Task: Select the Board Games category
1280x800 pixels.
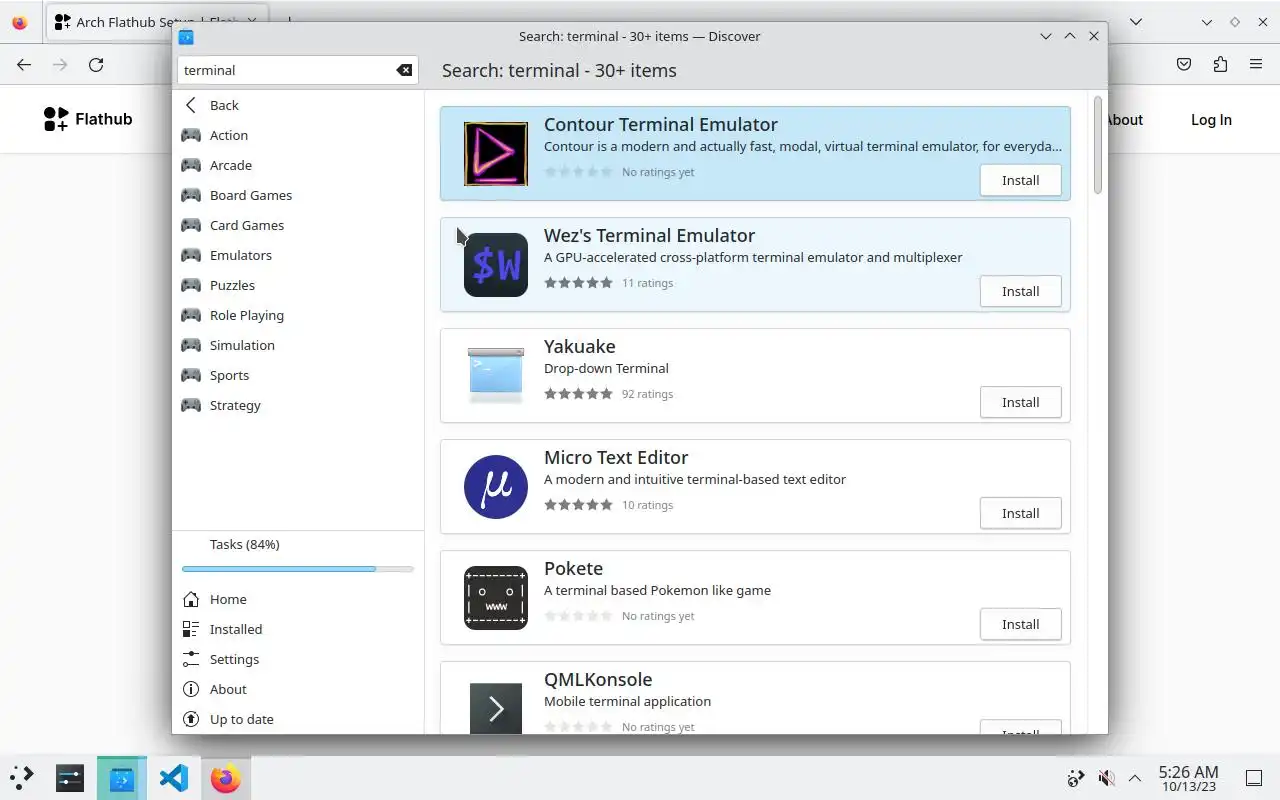Action: 298,195
